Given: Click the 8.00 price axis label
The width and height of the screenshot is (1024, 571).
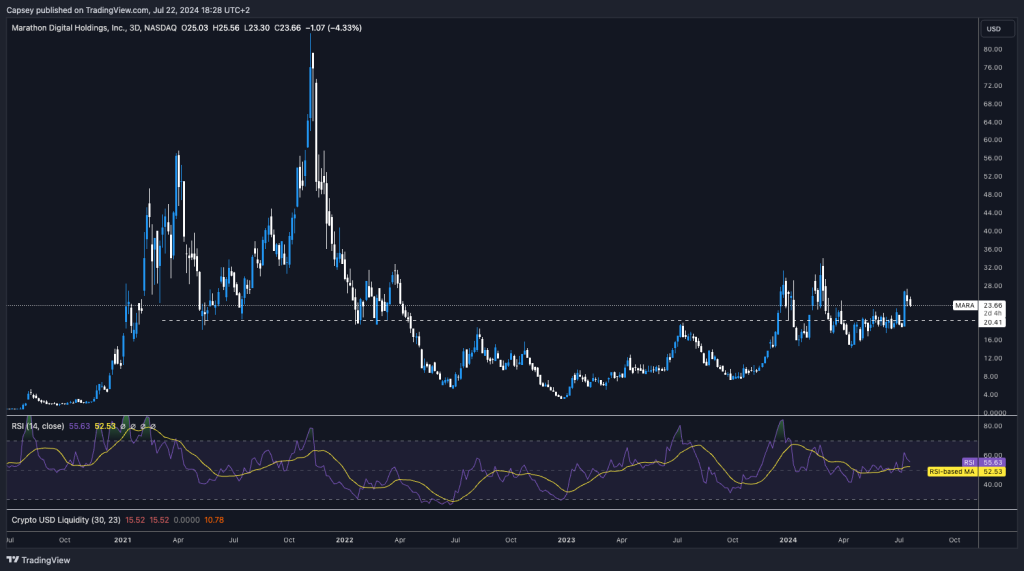Looking at the screenshot, I should tap(991, 377).
